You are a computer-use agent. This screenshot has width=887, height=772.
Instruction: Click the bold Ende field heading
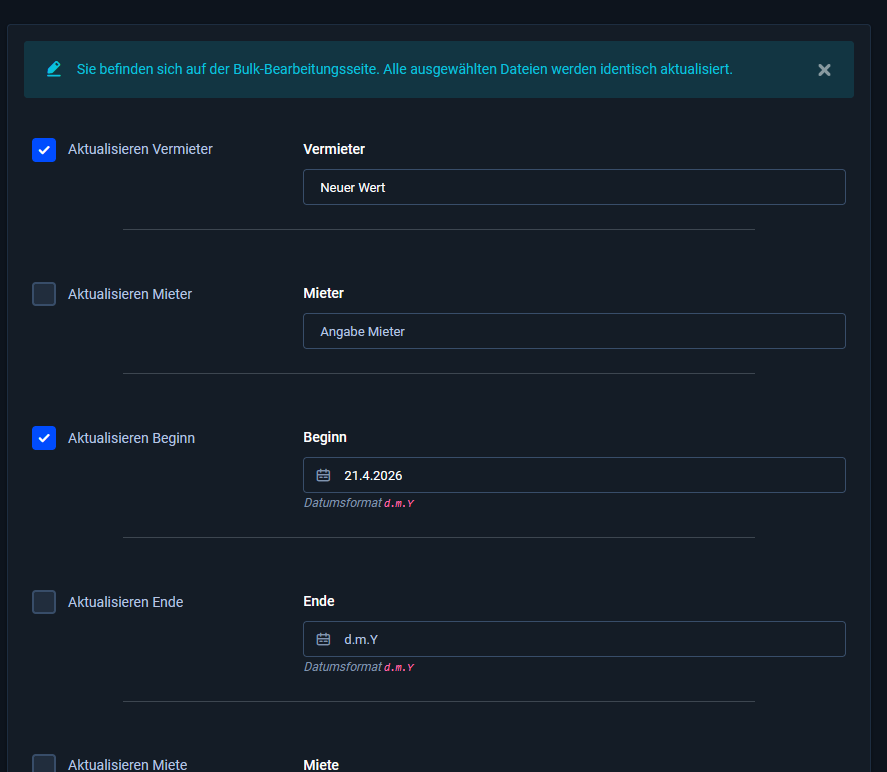(x=318, y=601)
